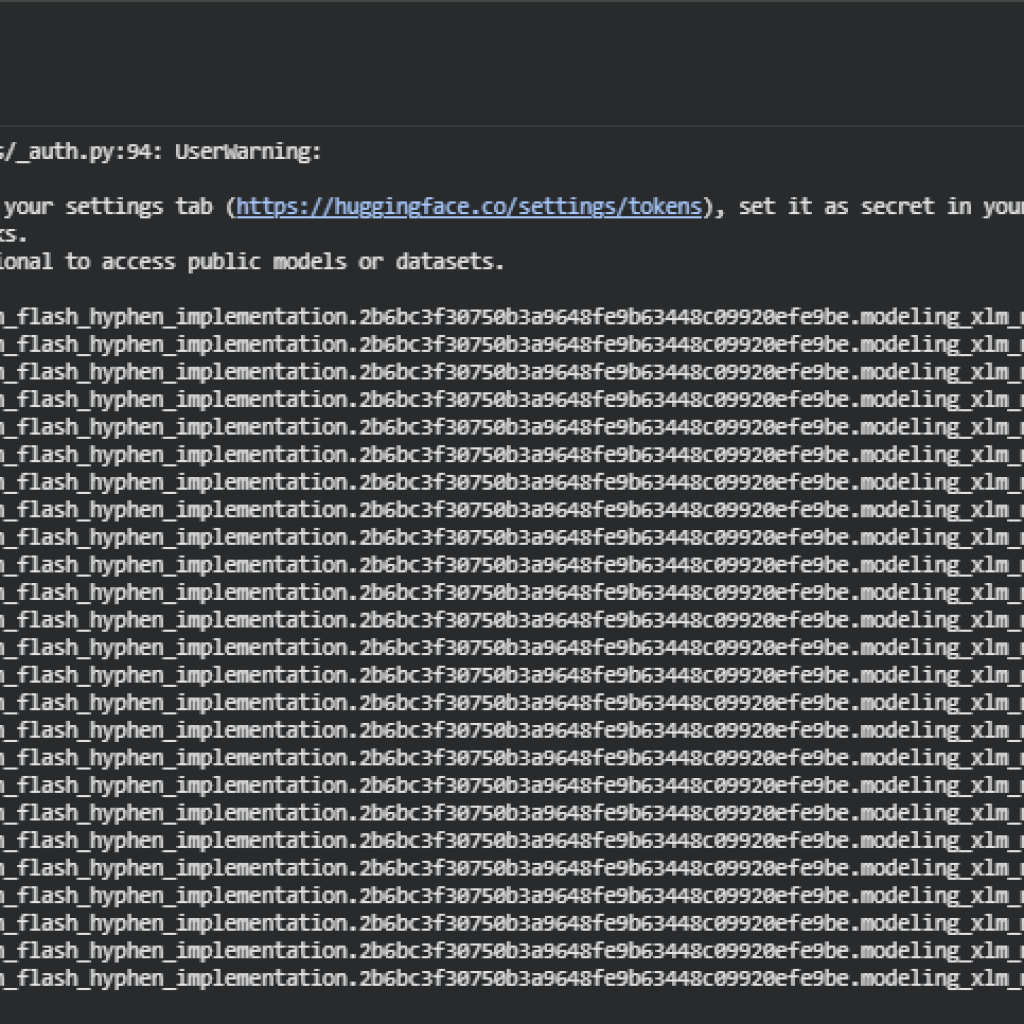Viewport: 1024px width, 1024px height.
Task: Click the divider line above the UserWarning text
Action: click(500, 126)
